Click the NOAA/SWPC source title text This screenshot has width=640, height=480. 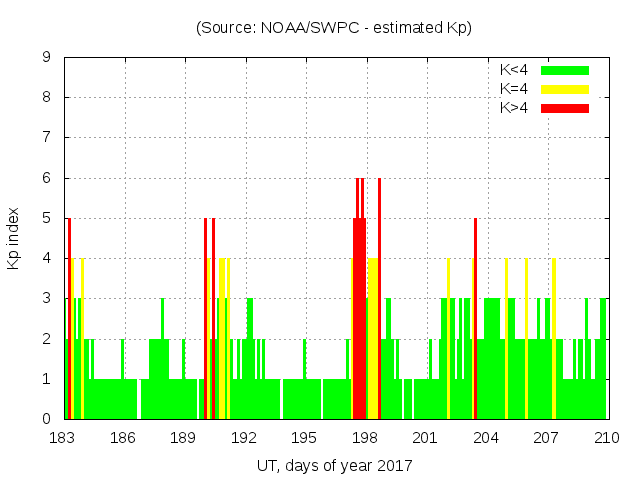tap(334, 28)
